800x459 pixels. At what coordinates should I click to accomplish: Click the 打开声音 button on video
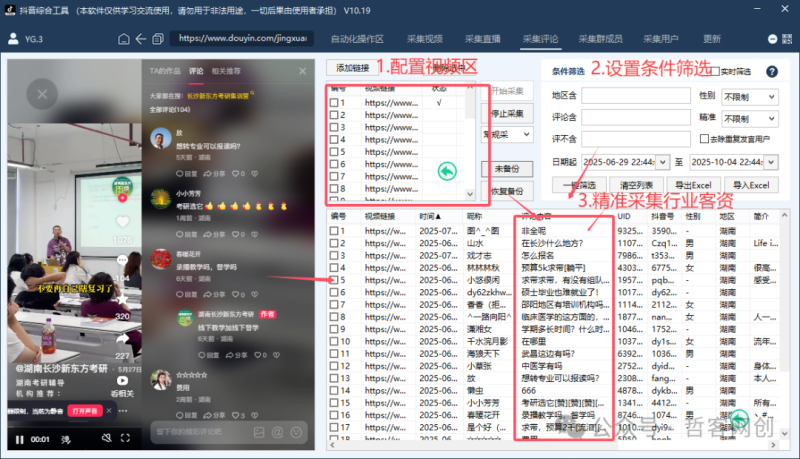click(85, 411)
